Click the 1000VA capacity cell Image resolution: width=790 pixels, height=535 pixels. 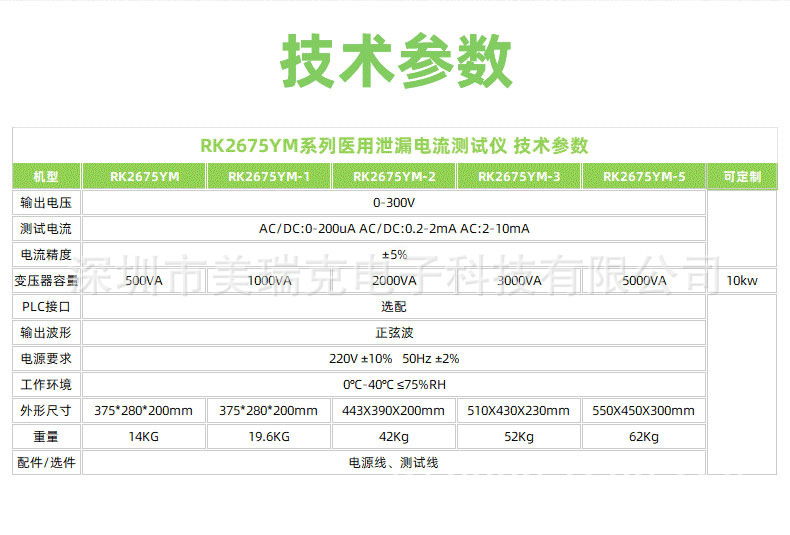[x=269, y=281]
